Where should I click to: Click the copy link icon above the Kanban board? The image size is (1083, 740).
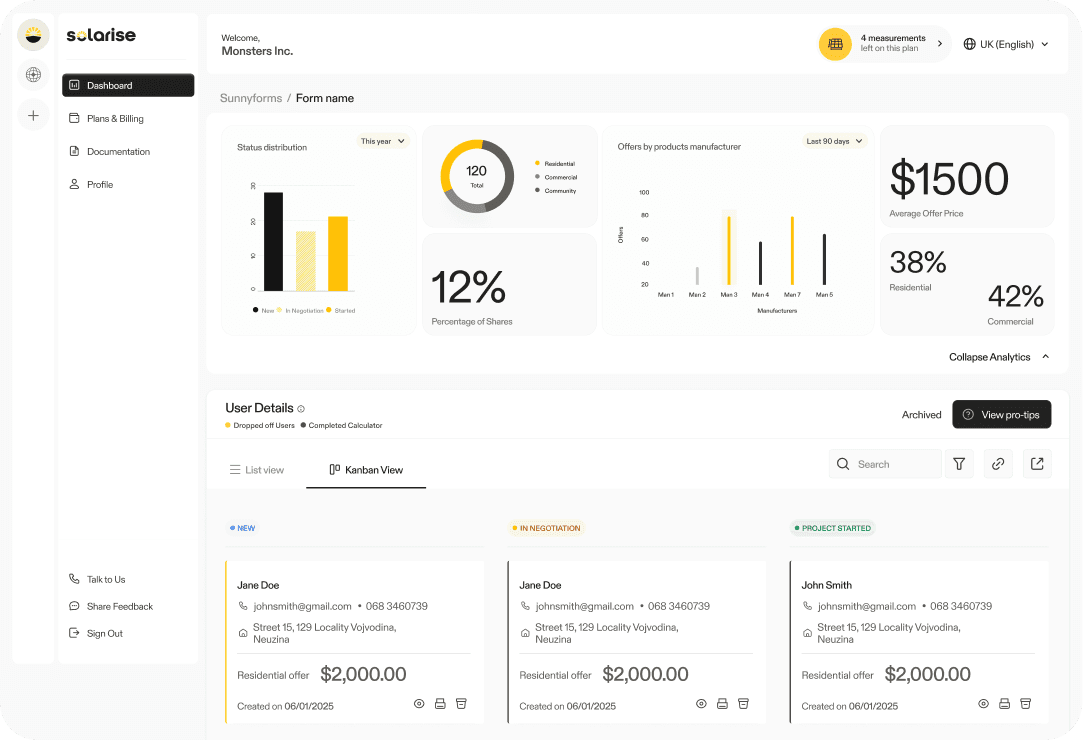pyautogui.click(x=998, y=464)
